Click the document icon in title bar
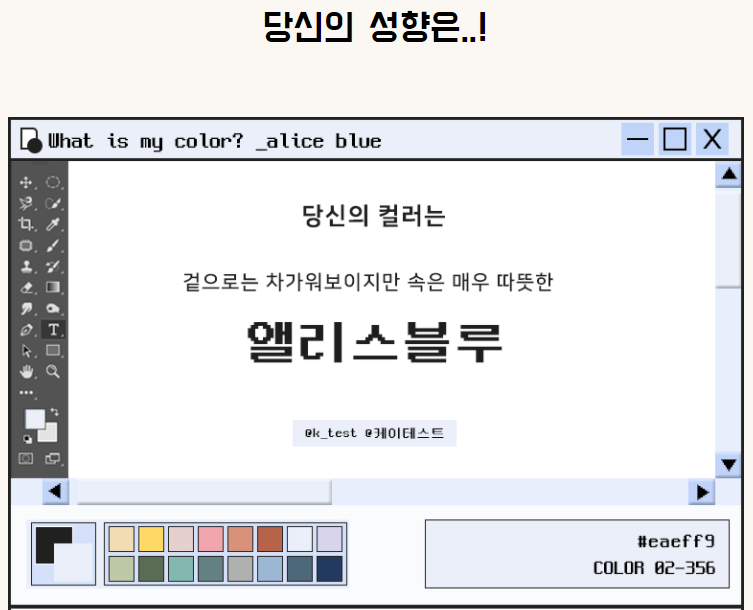The height and width of the screenshot is (610, 753). (31, 140)
